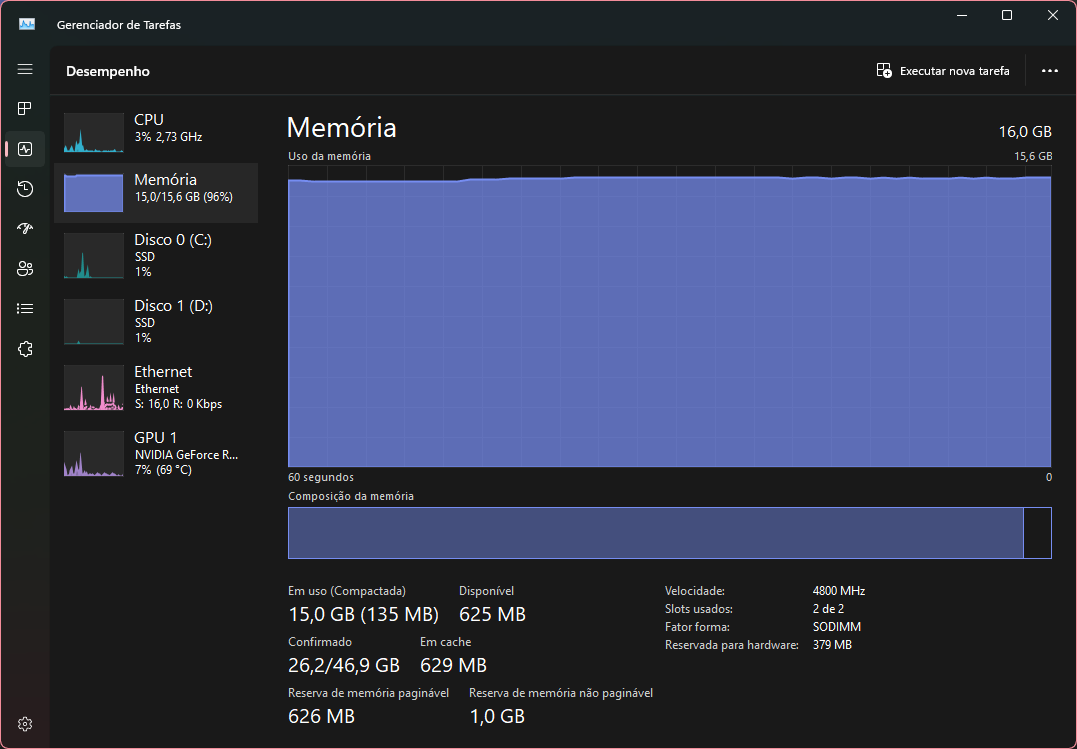Click the 629 MB Em cache value
1077x749 pixels.
[453, 665]
